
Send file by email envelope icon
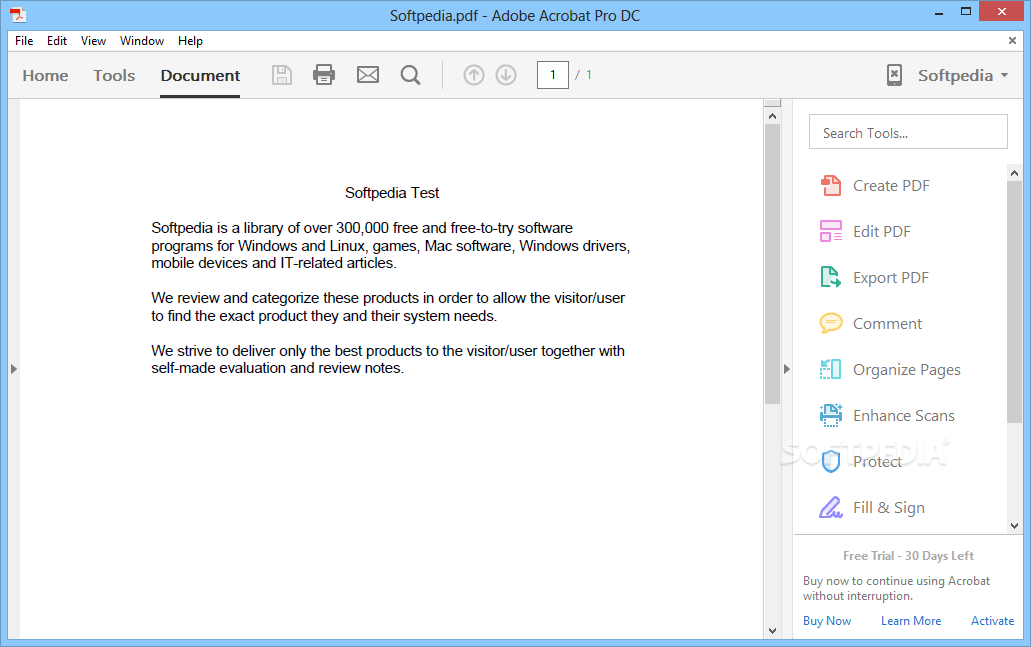click(368, 75)
